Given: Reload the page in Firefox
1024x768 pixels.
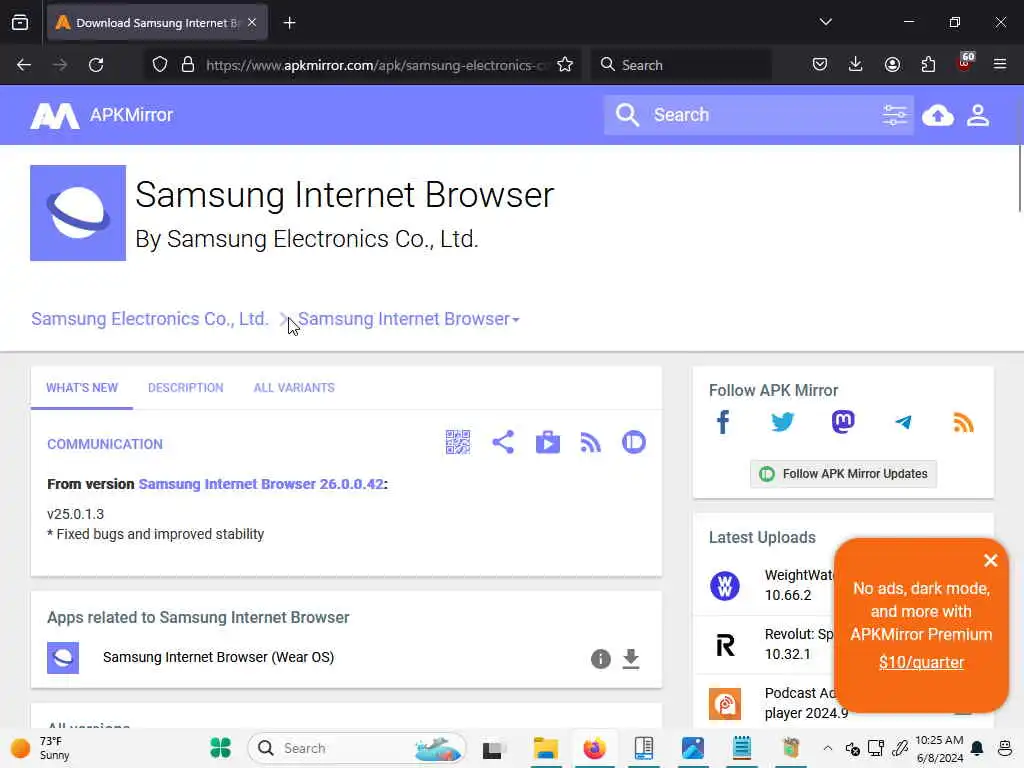Looking at the screenshot, I should coord(96,65).
